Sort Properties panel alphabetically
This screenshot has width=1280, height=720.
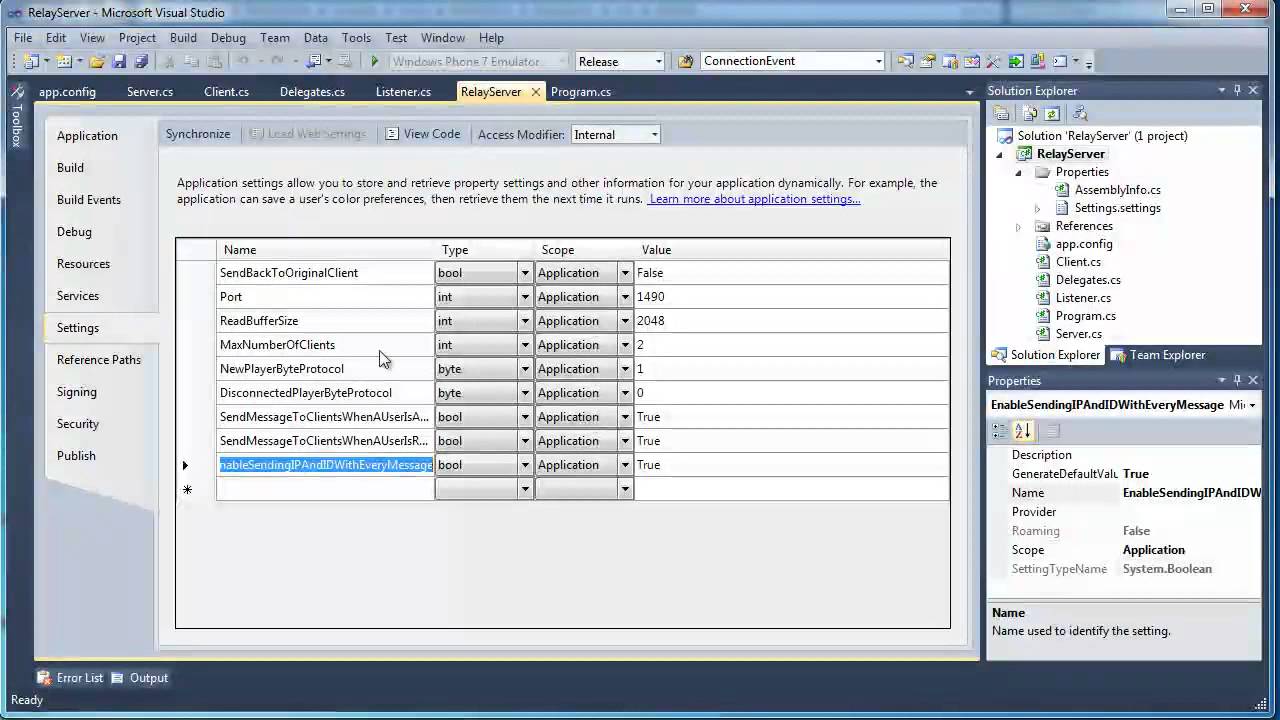pos(1022,431)
